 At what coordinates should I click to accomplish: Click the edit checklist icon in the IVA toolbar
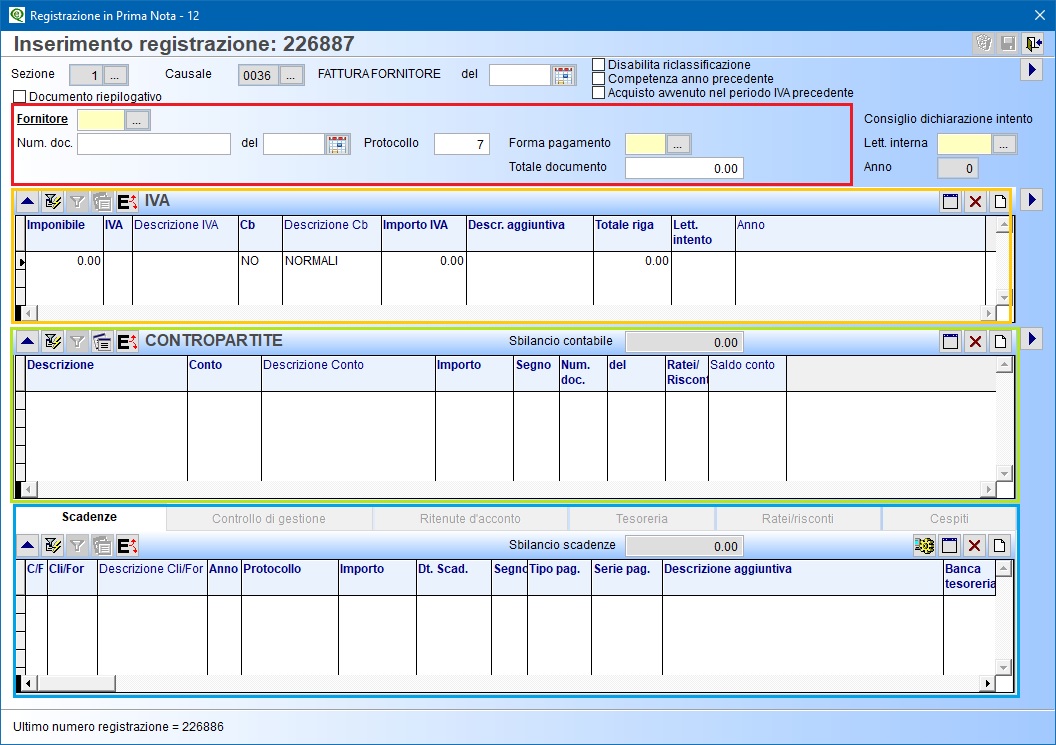pyautogui.click(x=53, y=201)
